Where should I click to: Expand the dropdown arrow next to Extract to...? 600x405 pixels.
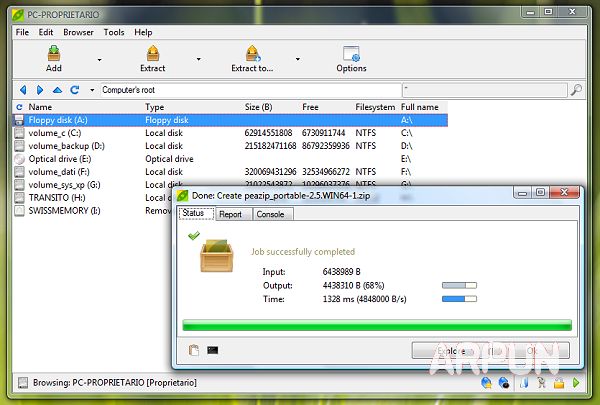[297, 60]
